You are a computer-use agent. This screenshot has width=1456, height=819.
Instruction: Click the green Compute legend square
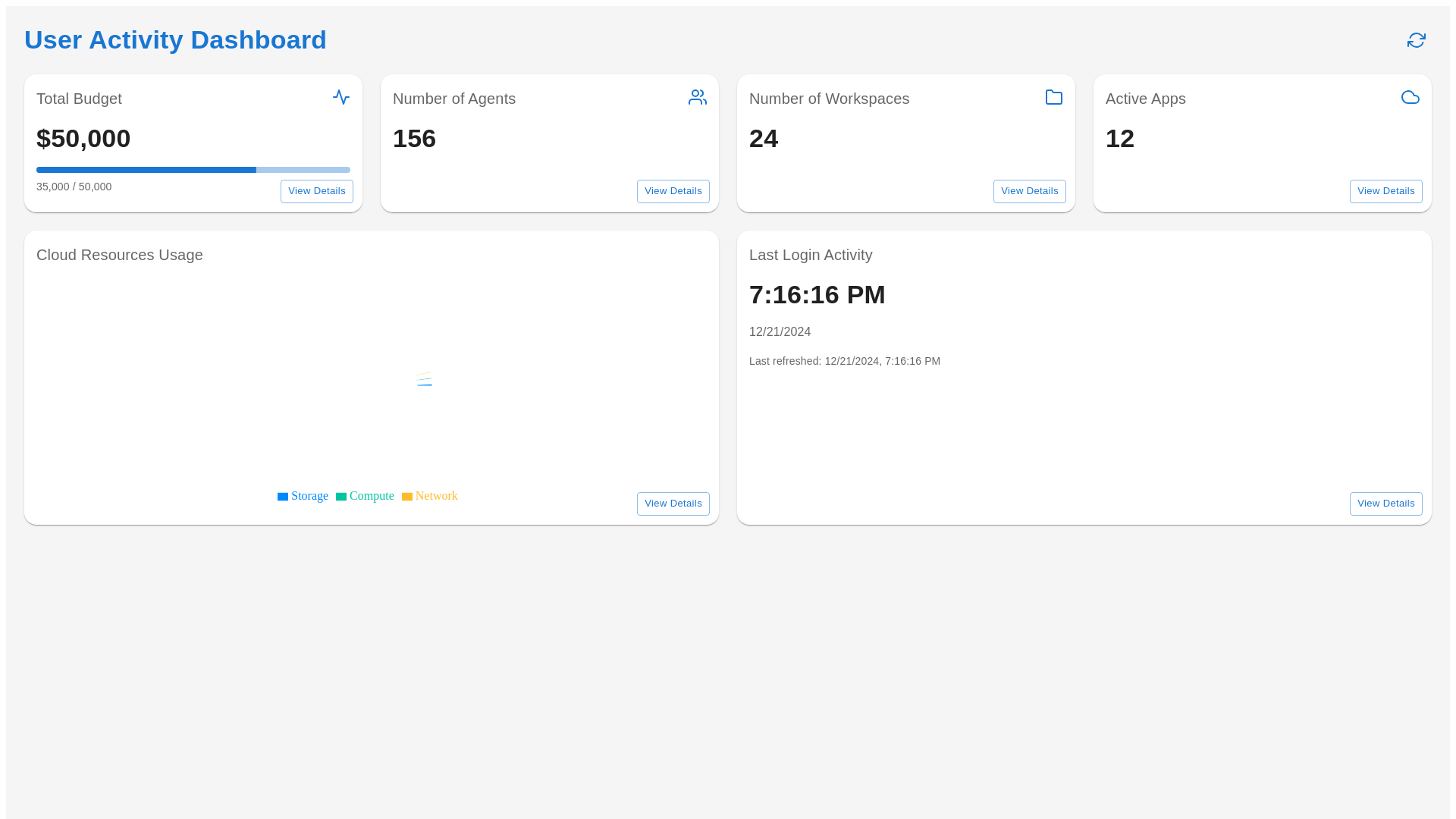click(x=341, y=496)
